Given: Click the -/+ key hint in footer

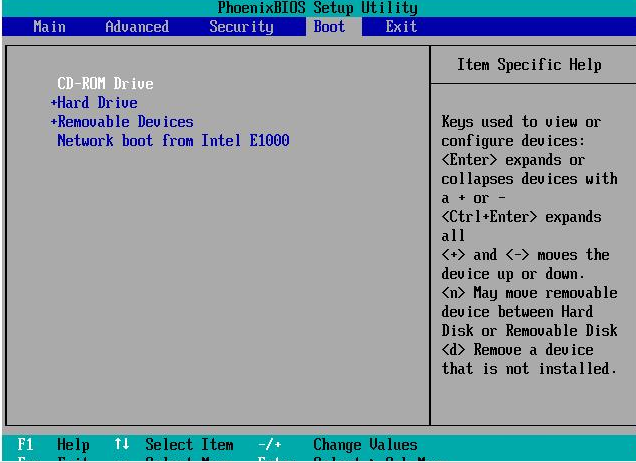Looking at the screenshot, I should coord(270,445).
